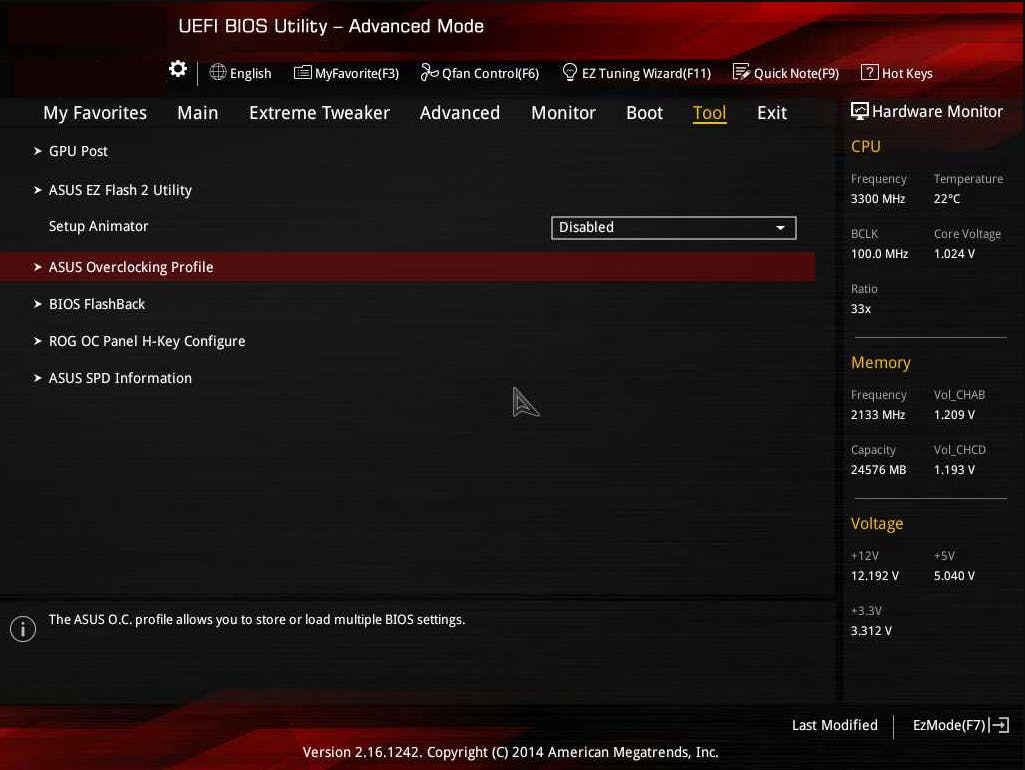Click the info icon beside the help text
This screenshot has width=1025, height=770.
click(x=23, y=629)
